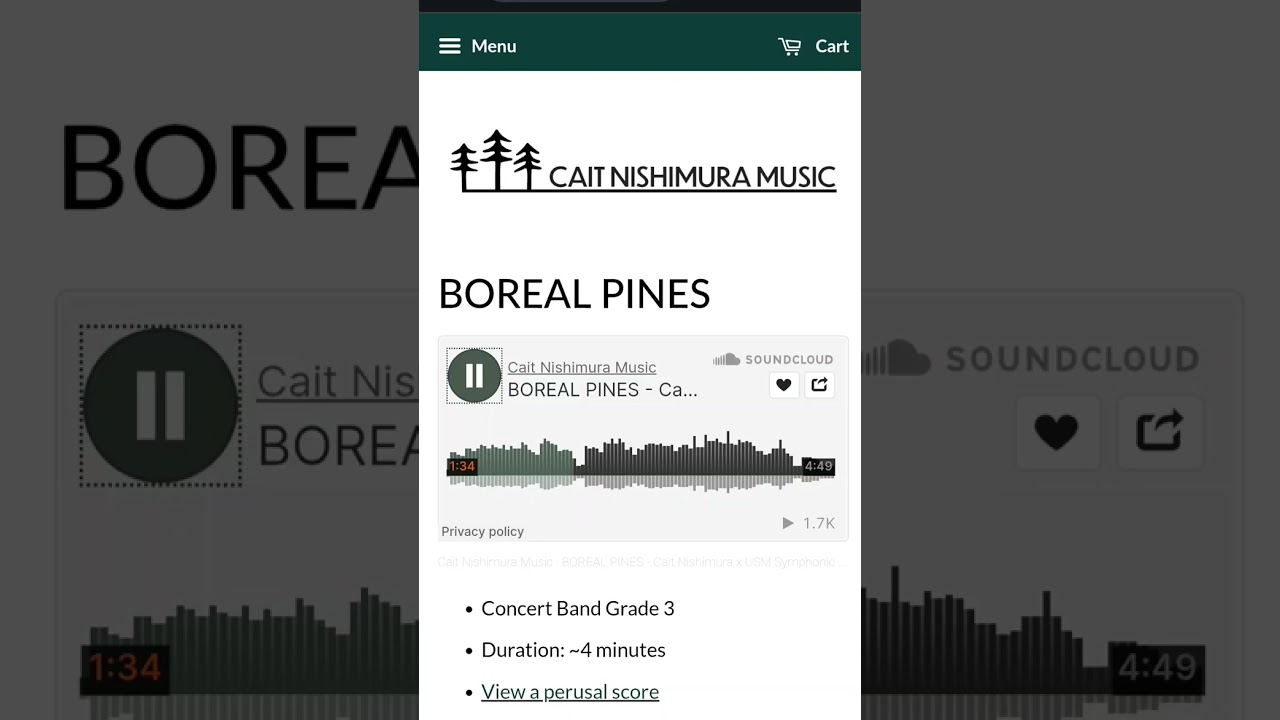Select Concert Band Grade 3 text
Screen dimensions: 1280x720
pos(578,608)
